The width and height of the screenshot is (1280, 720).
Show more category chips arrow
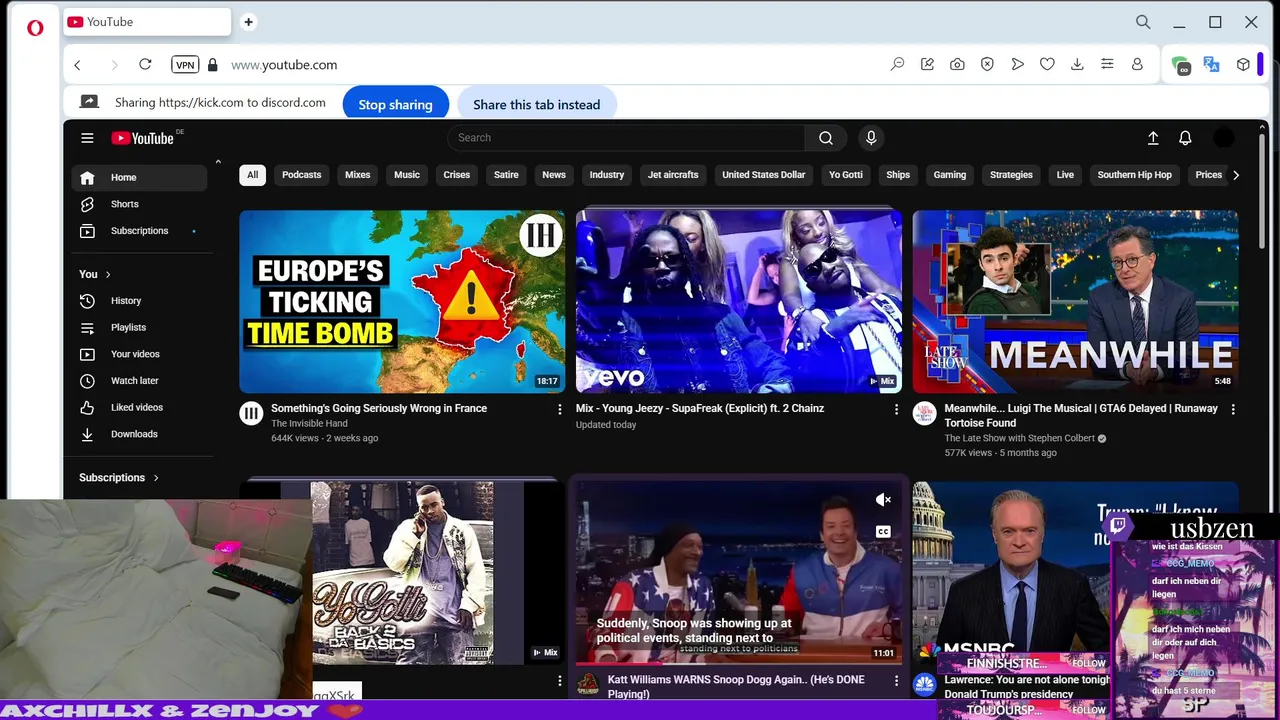tap(1236, 175)
